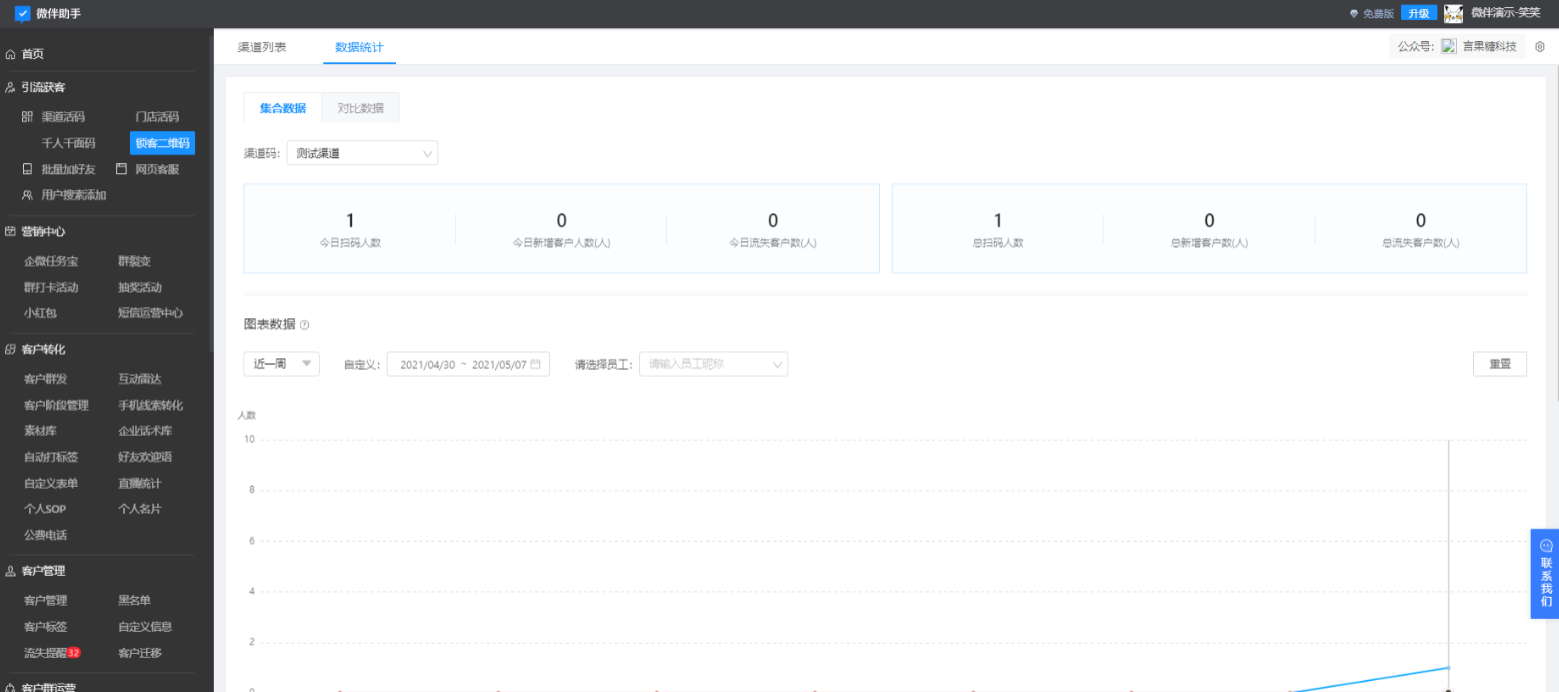This screenshot has width=1559, height=692.
Task: Click the QR grid icon beside 渠道活码
Action: point(28,117)
